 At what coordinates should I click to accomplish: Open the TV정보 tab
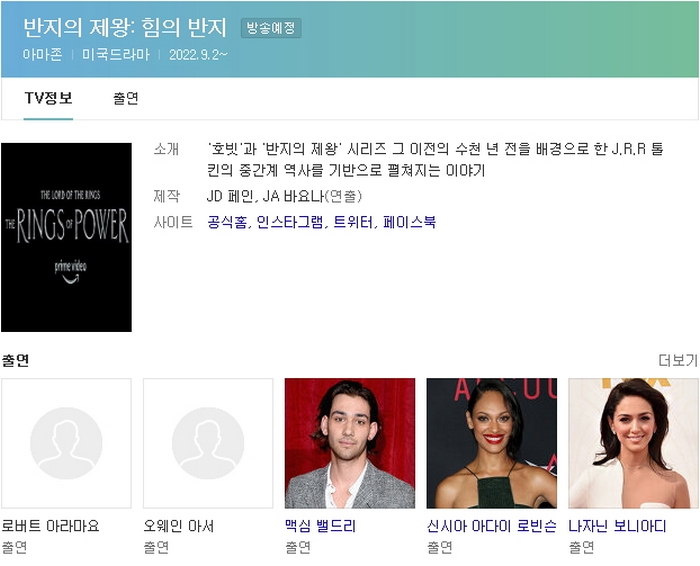tap(48, 98)
